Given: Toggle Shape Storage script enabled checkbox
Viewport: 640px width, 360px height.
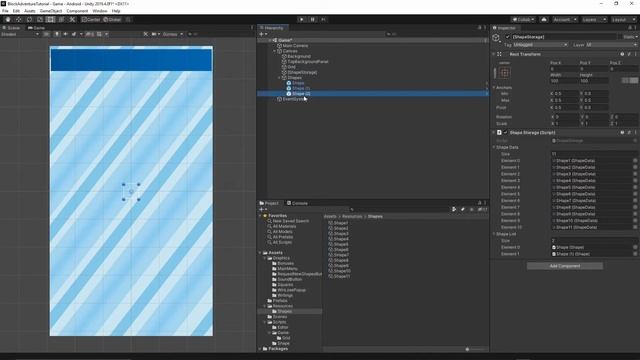Looking at the screenshot, I should click(x=505, y=133).
